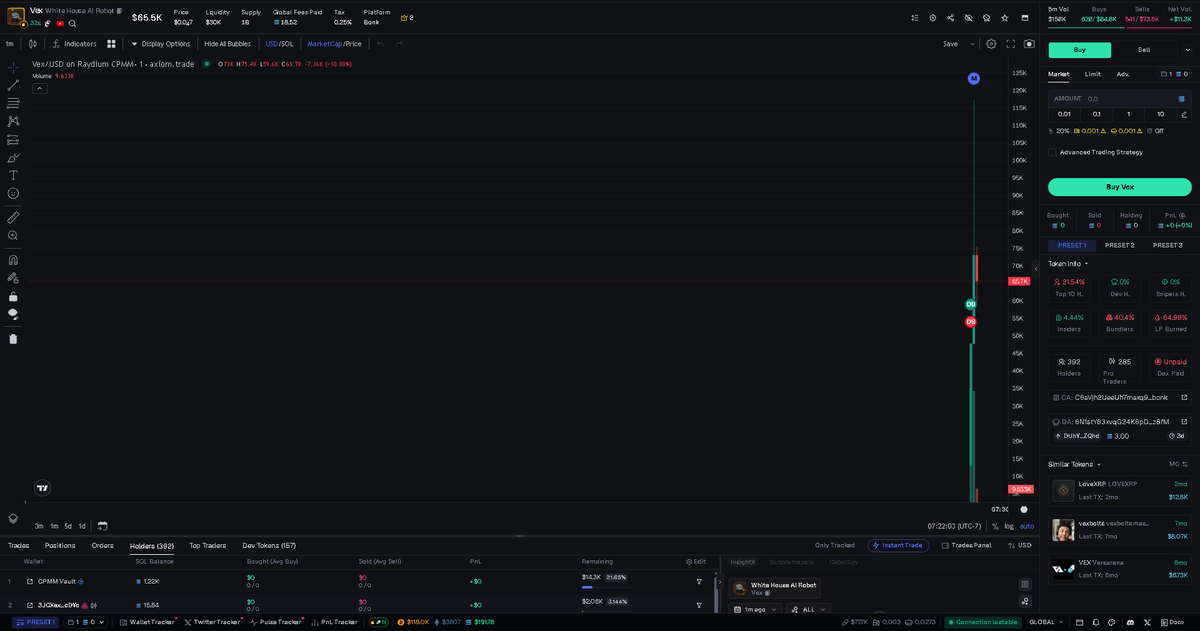The width and height of the screenshot is (1200, 631).
Task: Take a chart snapshot with camera icon
Action: (x=1029, y=44)
